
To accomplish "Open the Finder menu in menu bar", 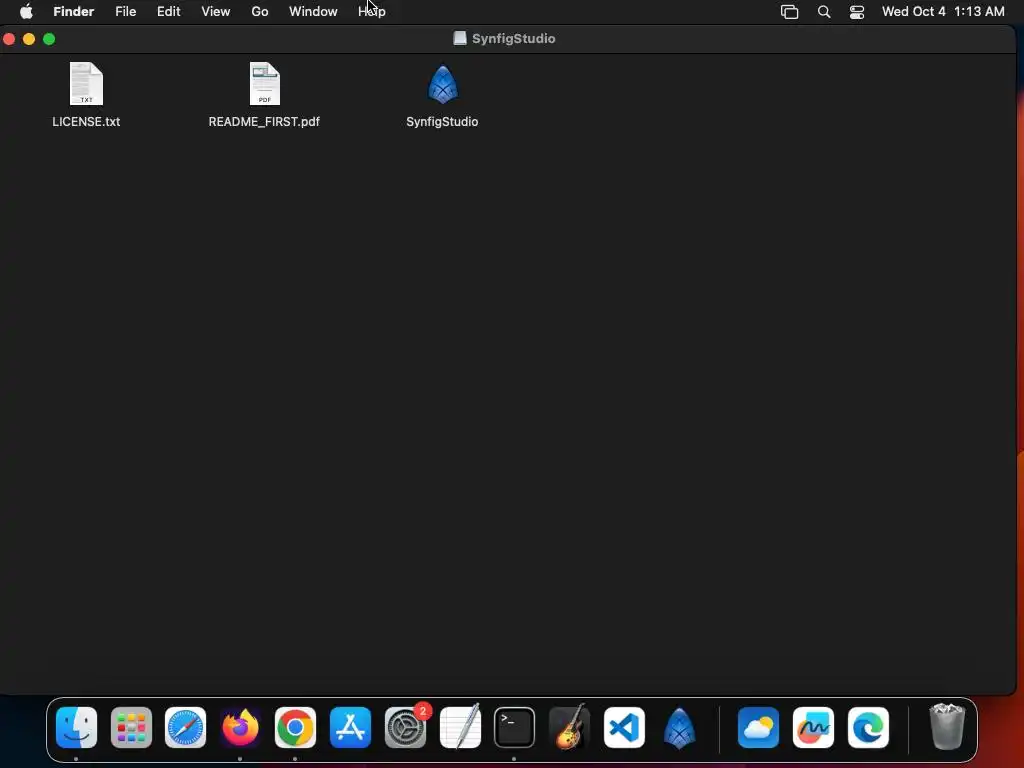I will click(74, 11).
